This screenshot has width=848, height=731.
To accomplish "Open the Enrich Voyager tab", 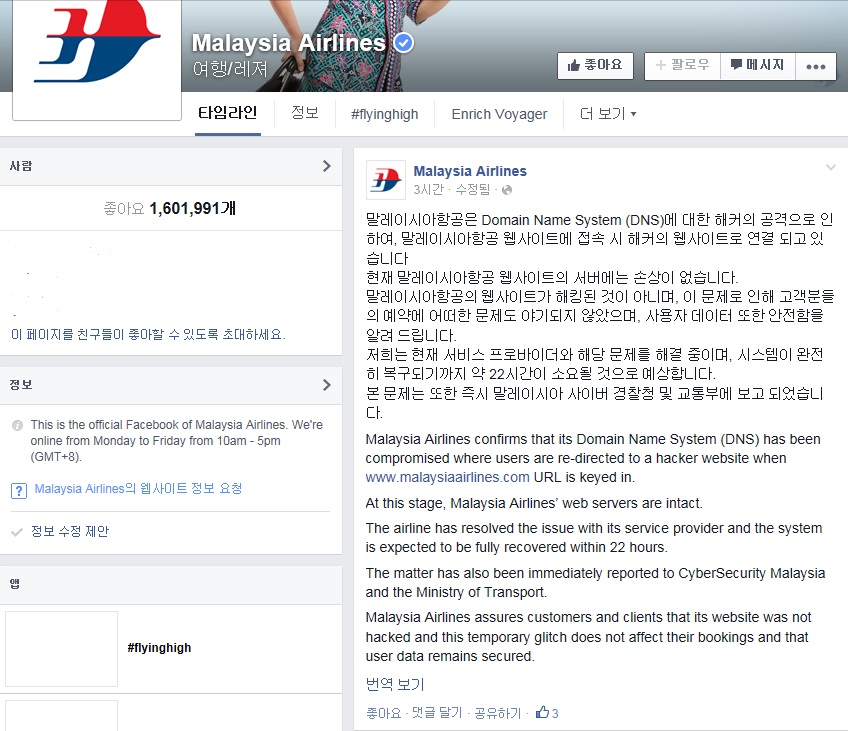I will 499,114.
